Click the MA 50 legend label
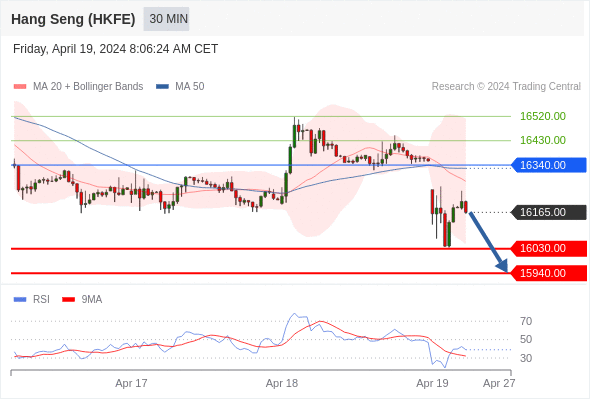The image size is (590, 400). point(190,87)
